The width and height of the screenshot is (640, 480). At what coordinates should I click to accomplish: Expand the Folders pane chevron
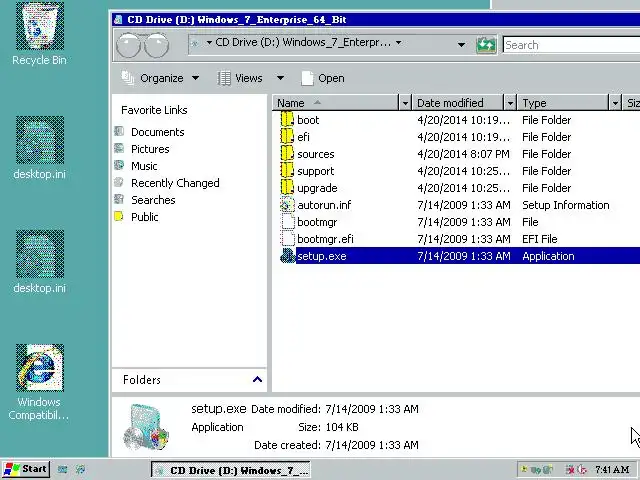257,380
